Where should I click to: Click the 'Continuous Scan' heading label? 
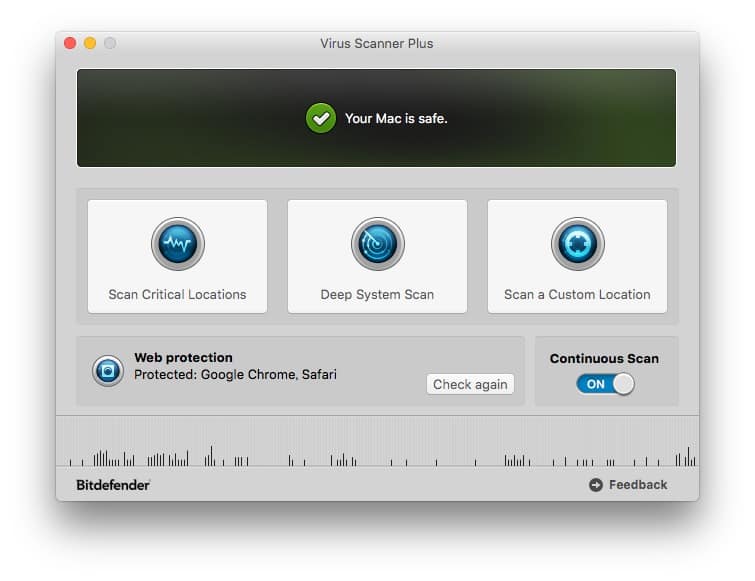pyautogui.click(x=604, y=358)
